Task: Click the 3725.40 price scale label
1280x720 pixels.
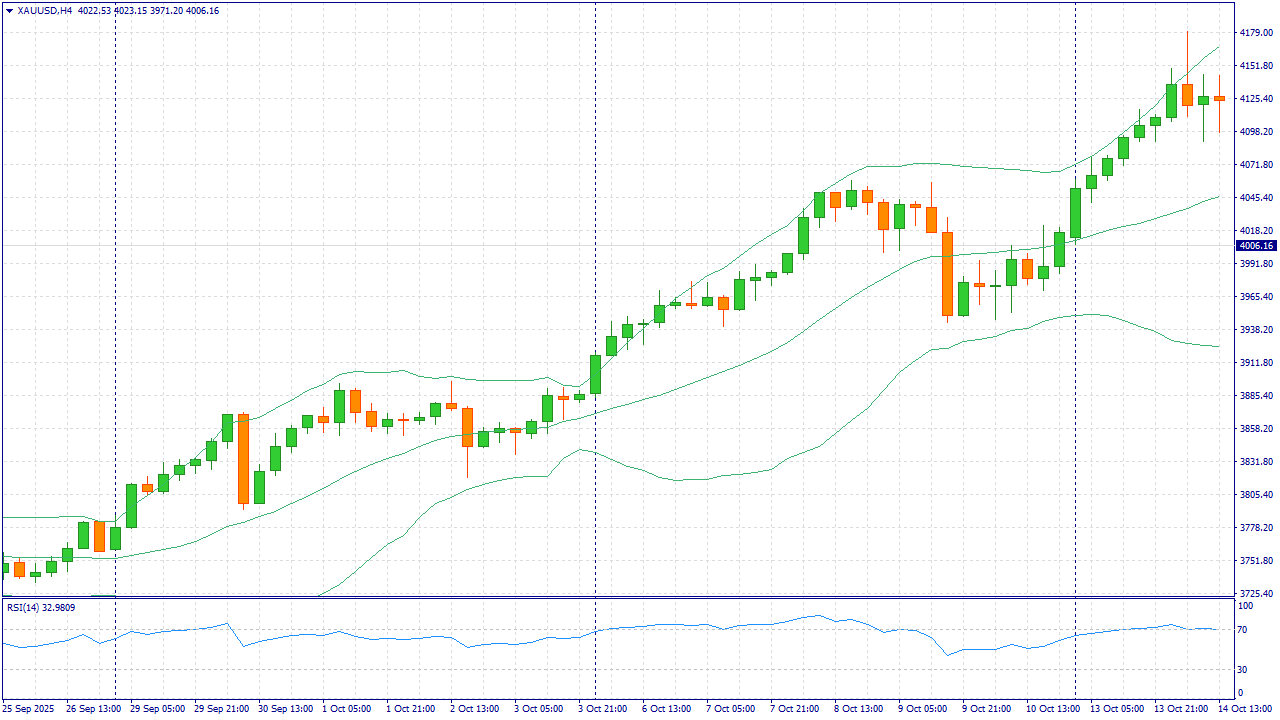Action: point(1255,594)
